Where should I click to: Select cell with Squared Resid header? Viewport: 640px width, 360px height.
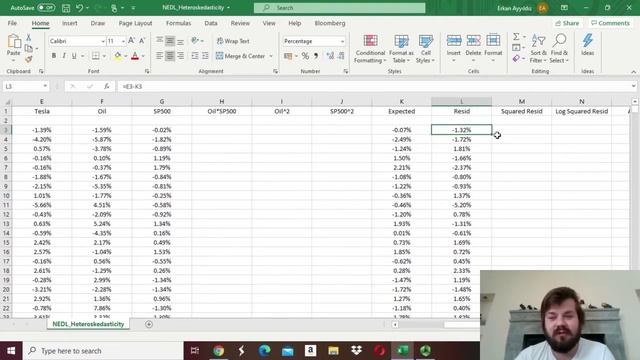[x=522, y=111]
